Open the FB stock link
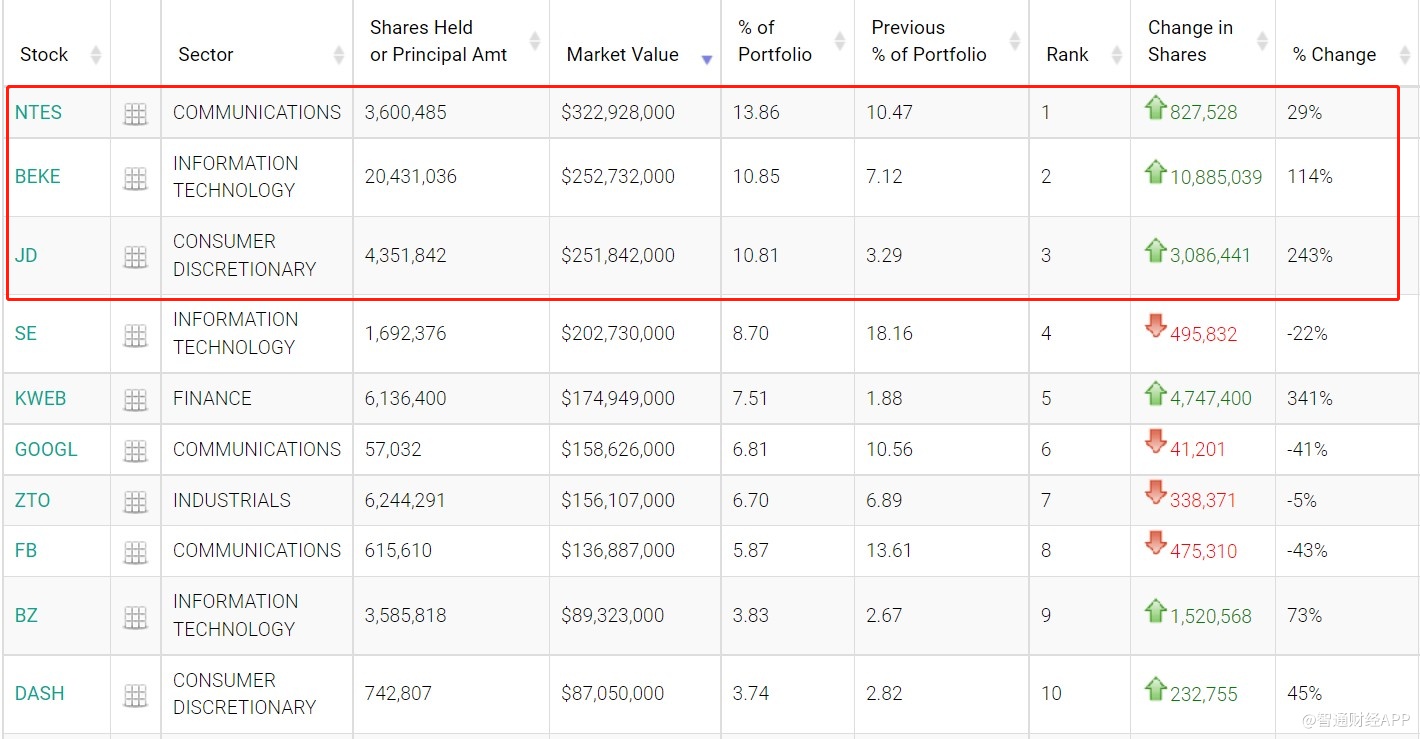The height and width of the screenshot is (739, 1420). [26, 551]
